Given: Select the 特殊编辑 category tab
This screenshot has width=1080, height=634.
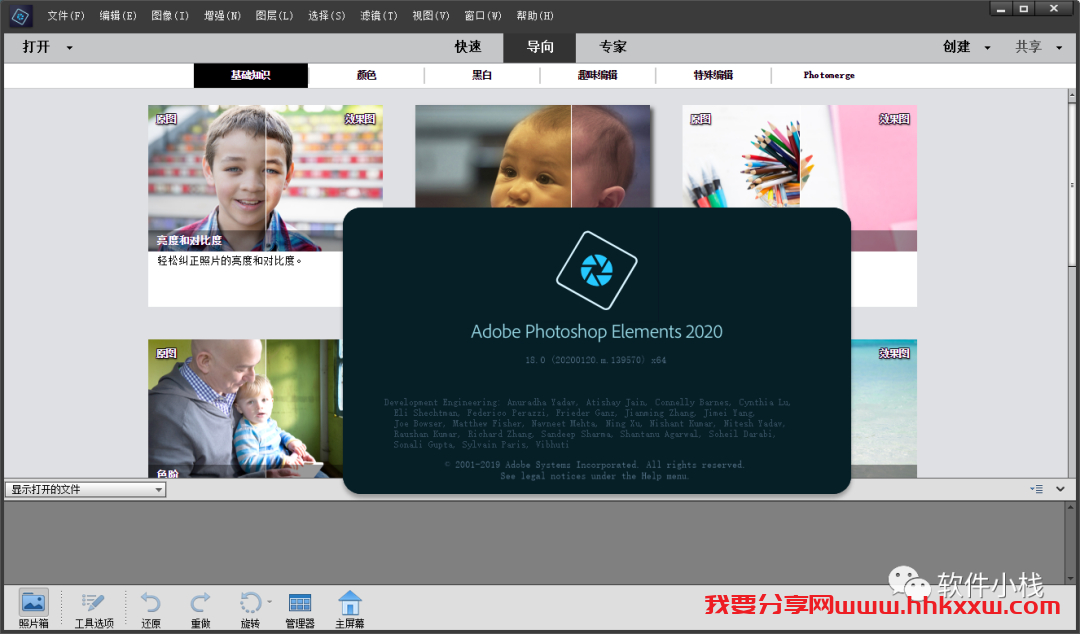Looking at the screenshot, I should [x=714, y=75].
